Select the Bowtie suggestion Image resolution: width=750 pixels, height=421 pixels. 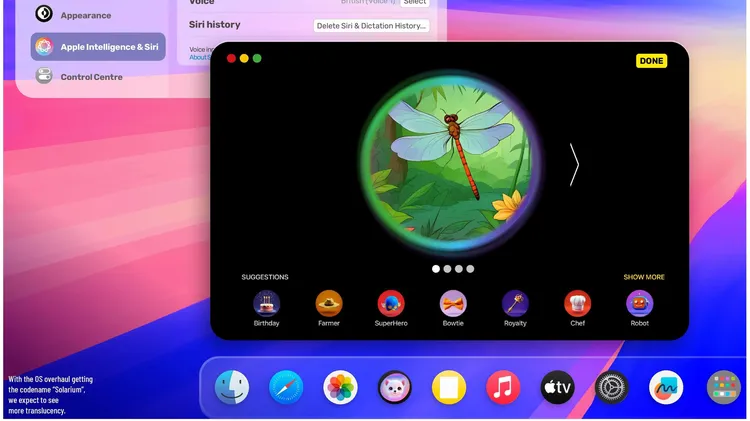tap(453, 303)
